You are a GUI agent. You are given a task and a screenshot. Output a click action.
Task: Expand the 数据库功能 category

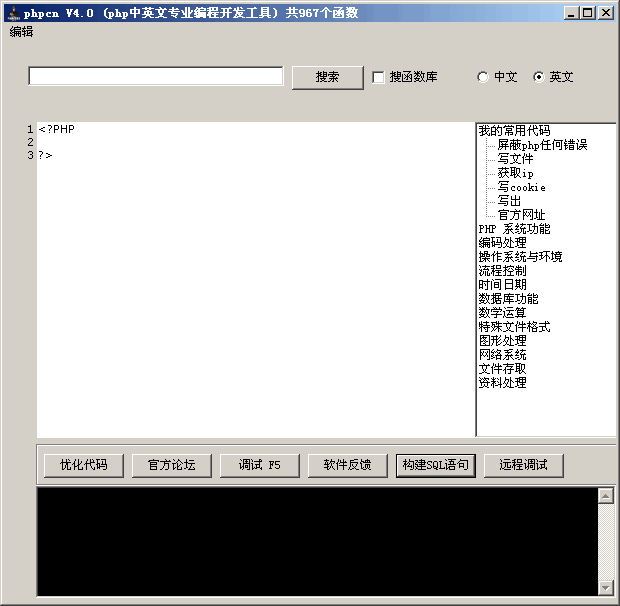508,299
